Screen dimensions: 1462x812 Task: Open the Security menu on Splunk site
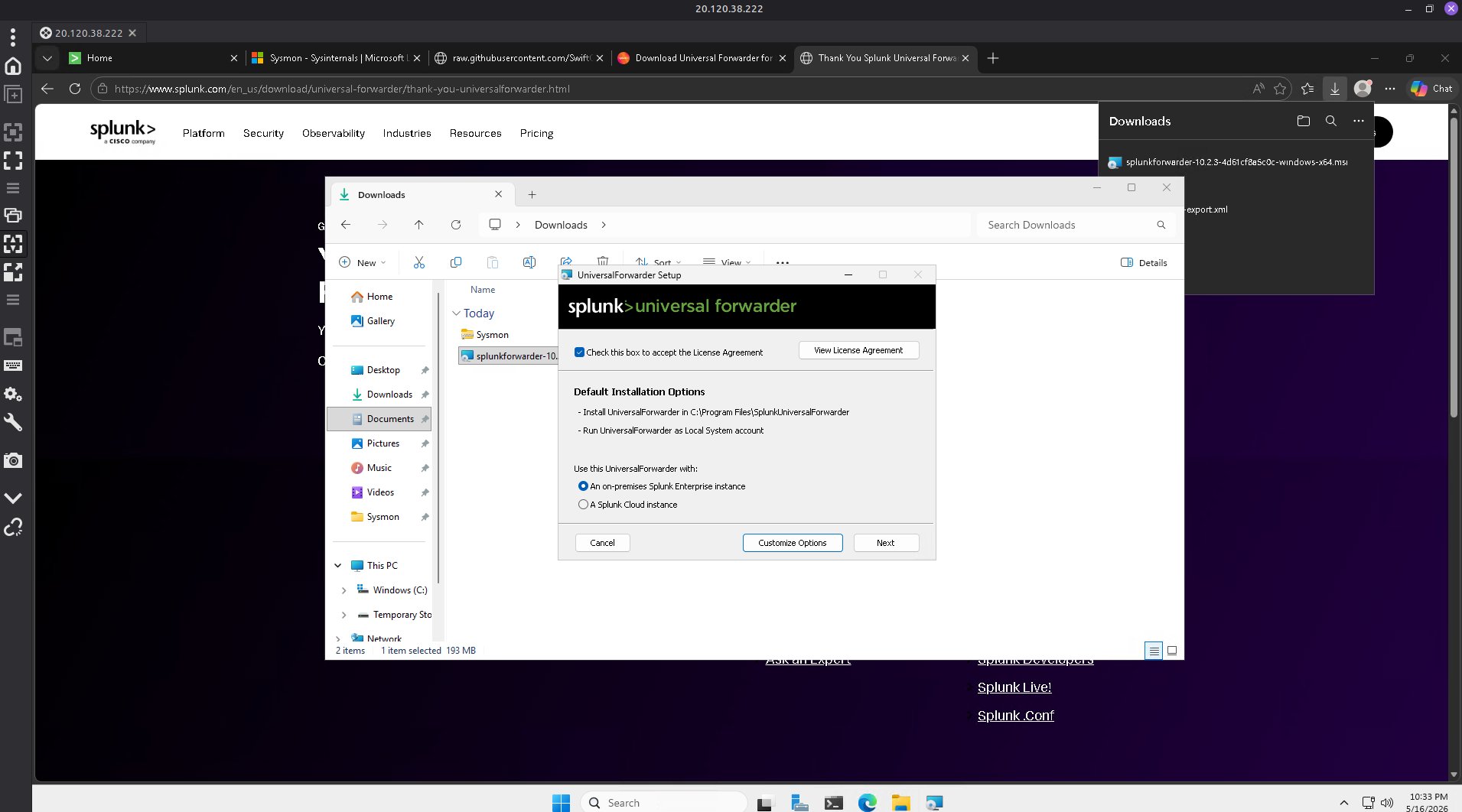tap(263, 133)
